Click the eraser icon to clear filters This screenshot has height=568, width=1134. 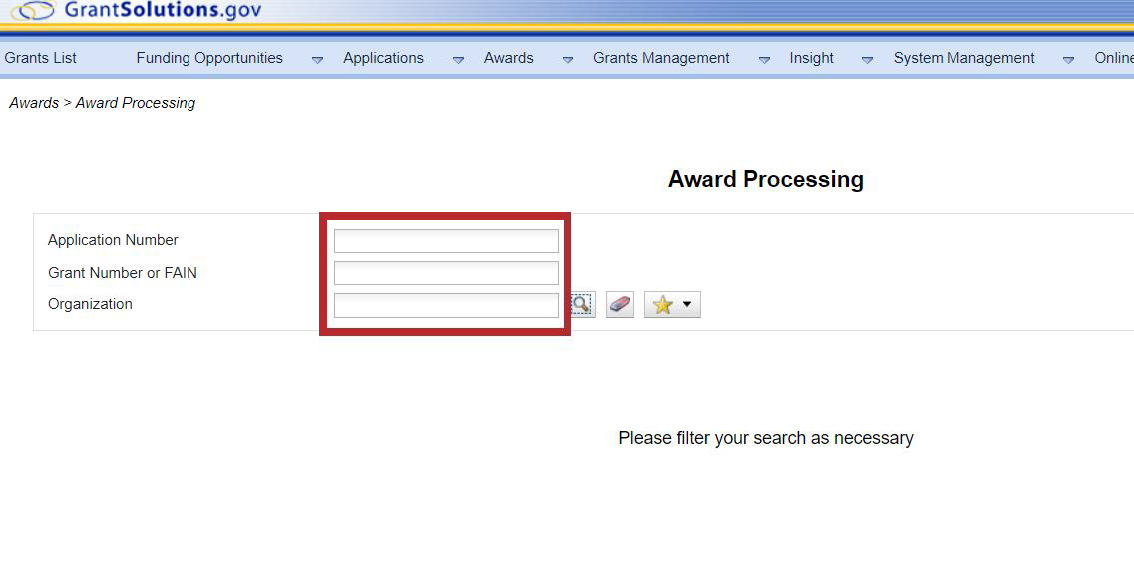coord(620,305)
